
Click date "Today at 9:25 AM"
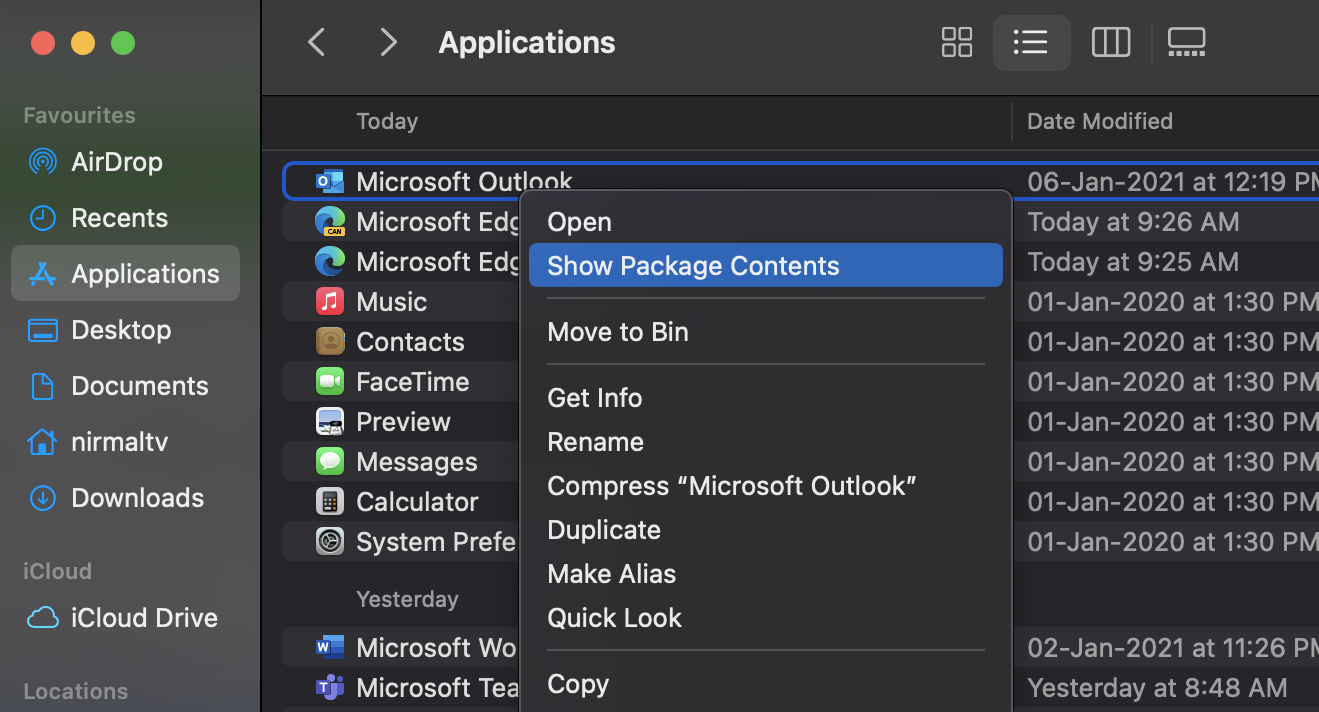coord(1133,261)
